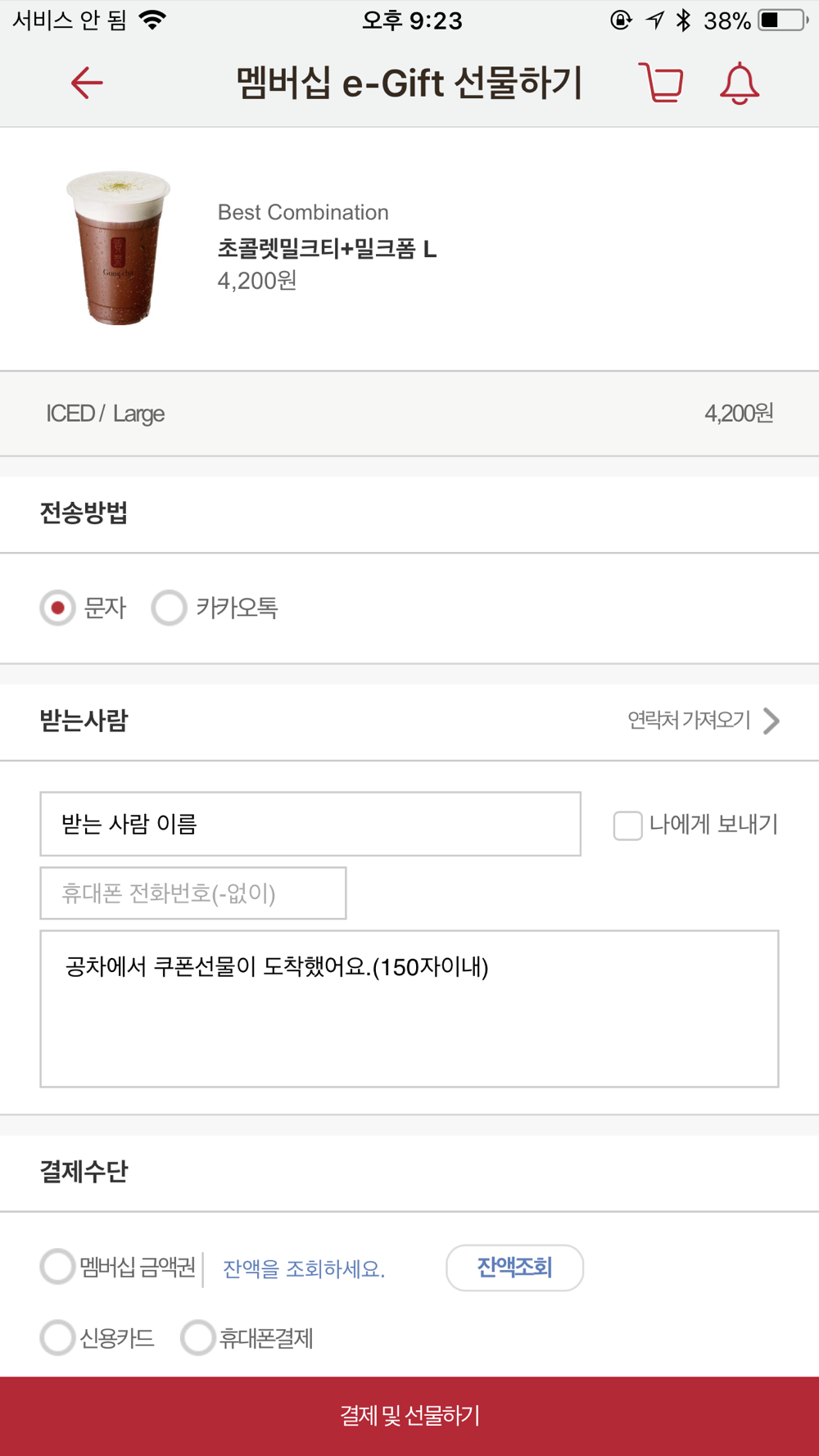Image resolution: width=819 pixels, height=1456 pixels.
Task: Open the shopping cart
Action: (661, 83)
